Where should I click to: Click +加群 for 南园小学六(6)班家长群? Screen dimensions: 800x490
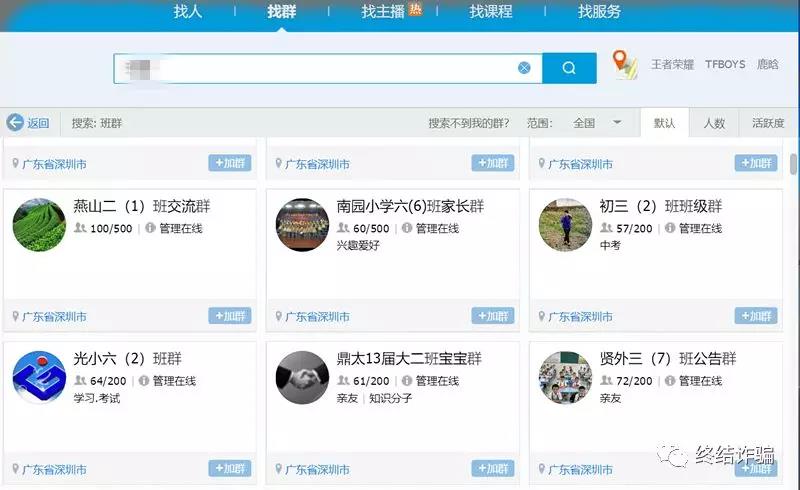(493, 316)
